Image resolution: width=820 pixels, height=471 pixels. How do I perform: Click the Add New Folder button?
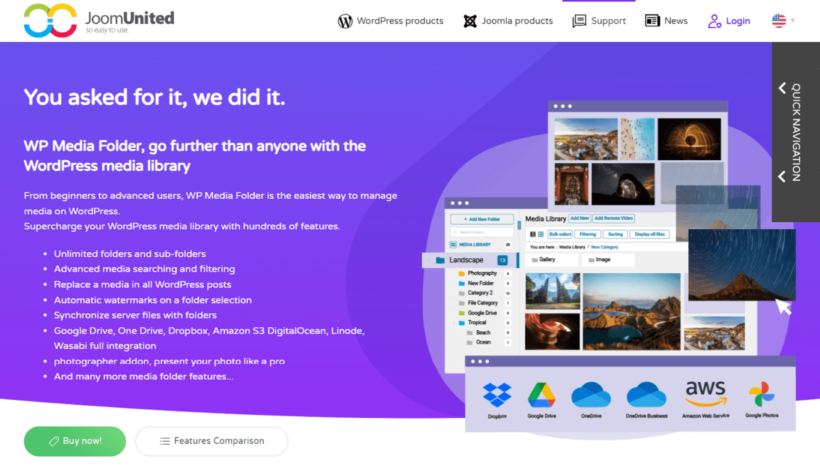(x=482, y=220)
